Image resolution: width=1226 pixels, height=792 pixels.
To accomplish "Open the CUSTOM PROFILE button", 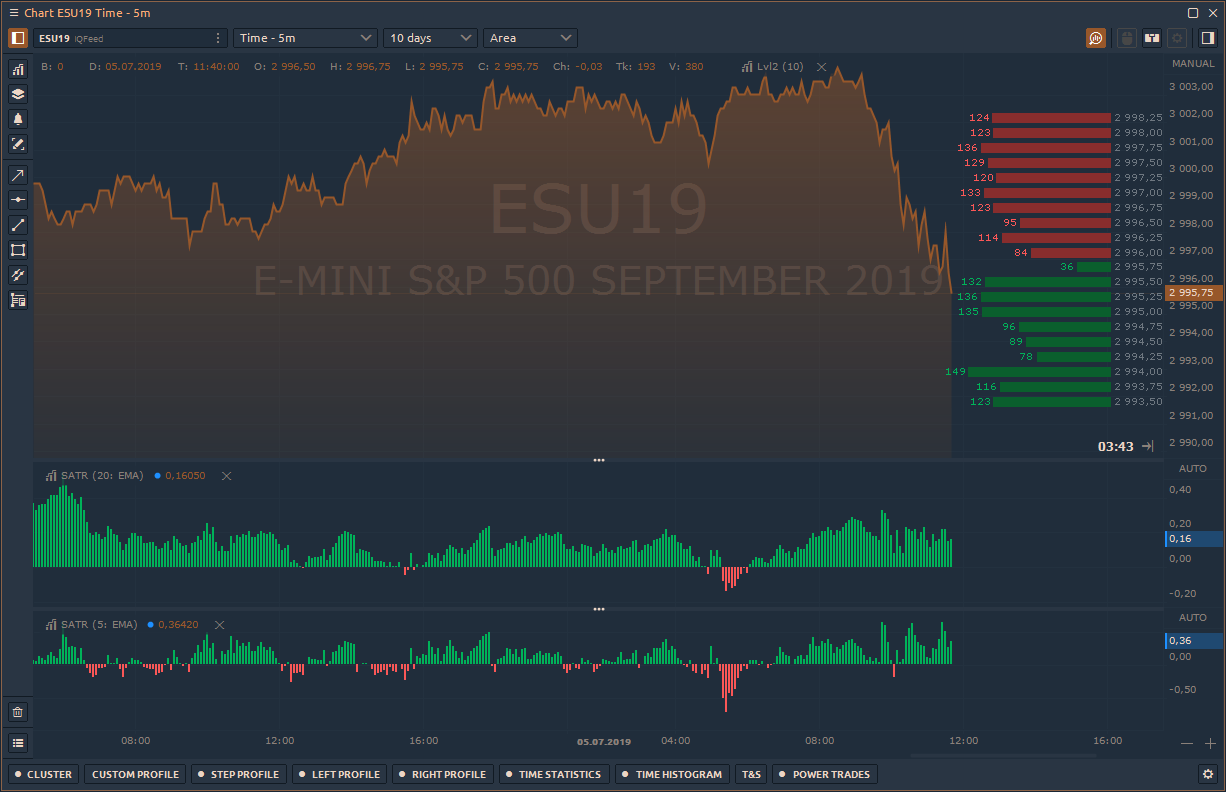I will [135, 774].
